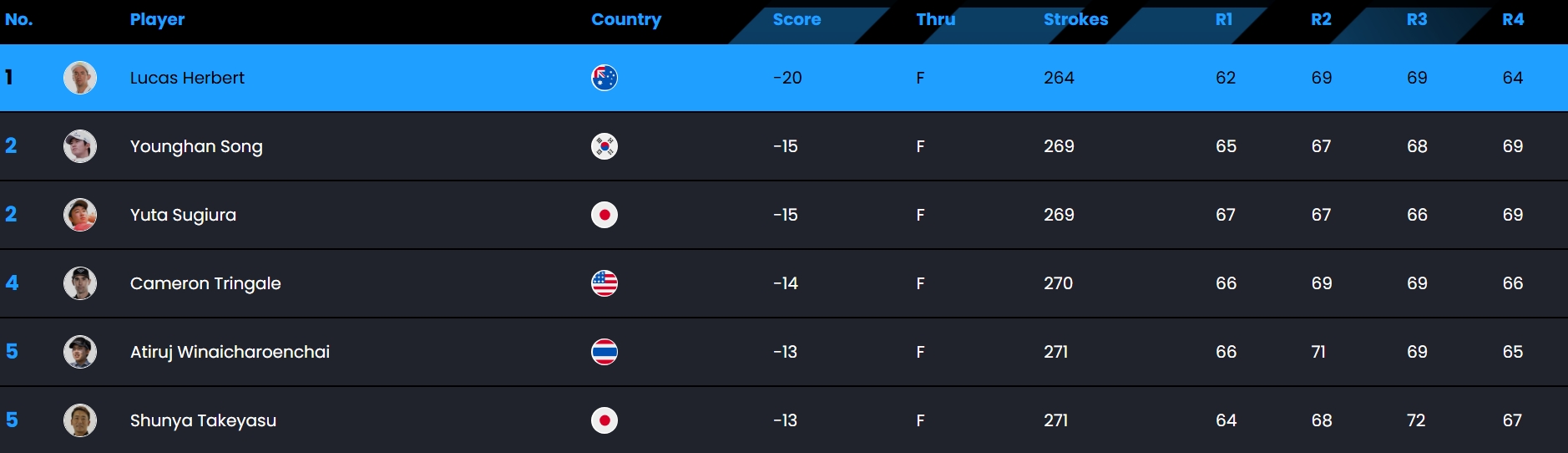This screenshot has width=1568, height=453.
Task: Sort by the Strokes column header
Action: [x=1075, y=19]
